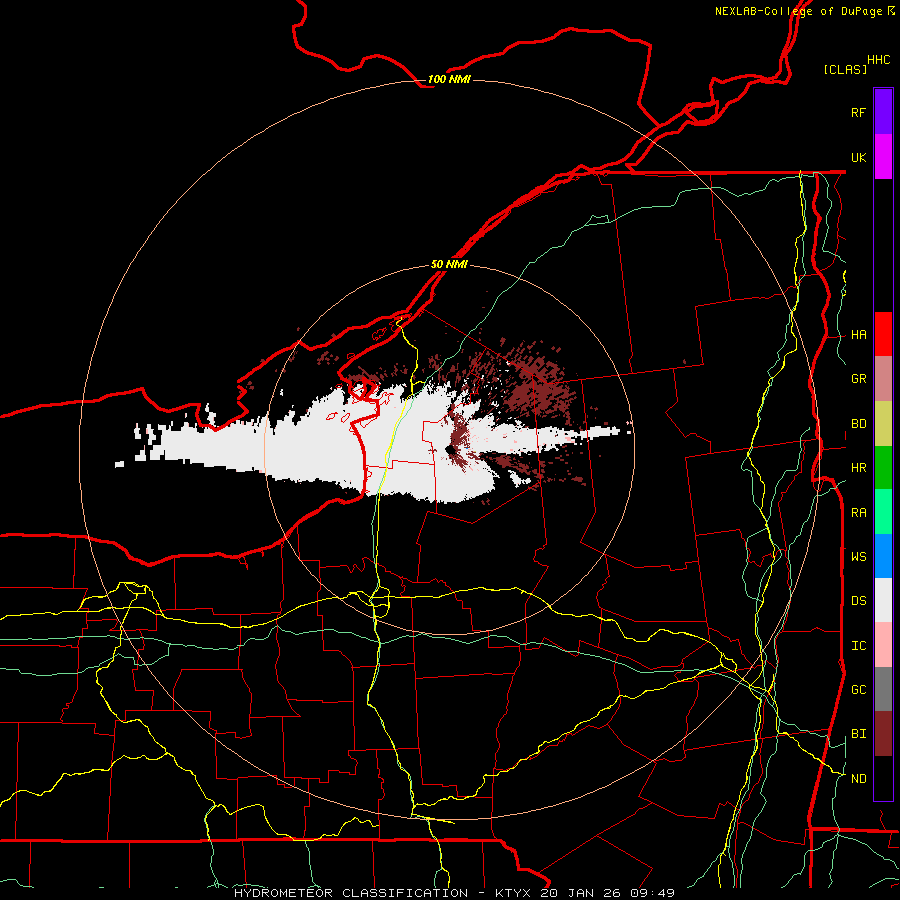The width and height of the screenshot is (900, 900).
Task: Click the IC legend label
Action: pyautogui.click(x=858, y=646)
